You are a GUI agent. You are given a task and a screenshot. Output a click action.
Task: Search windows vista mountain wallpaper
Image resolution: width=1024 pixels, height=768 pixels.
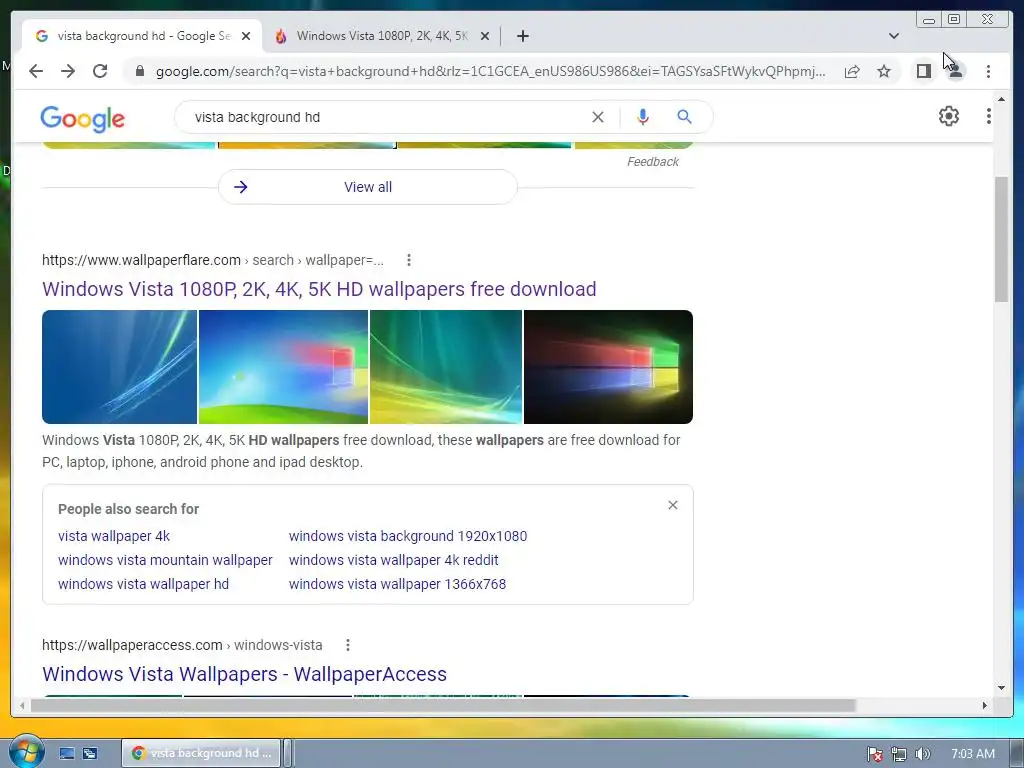165,560
